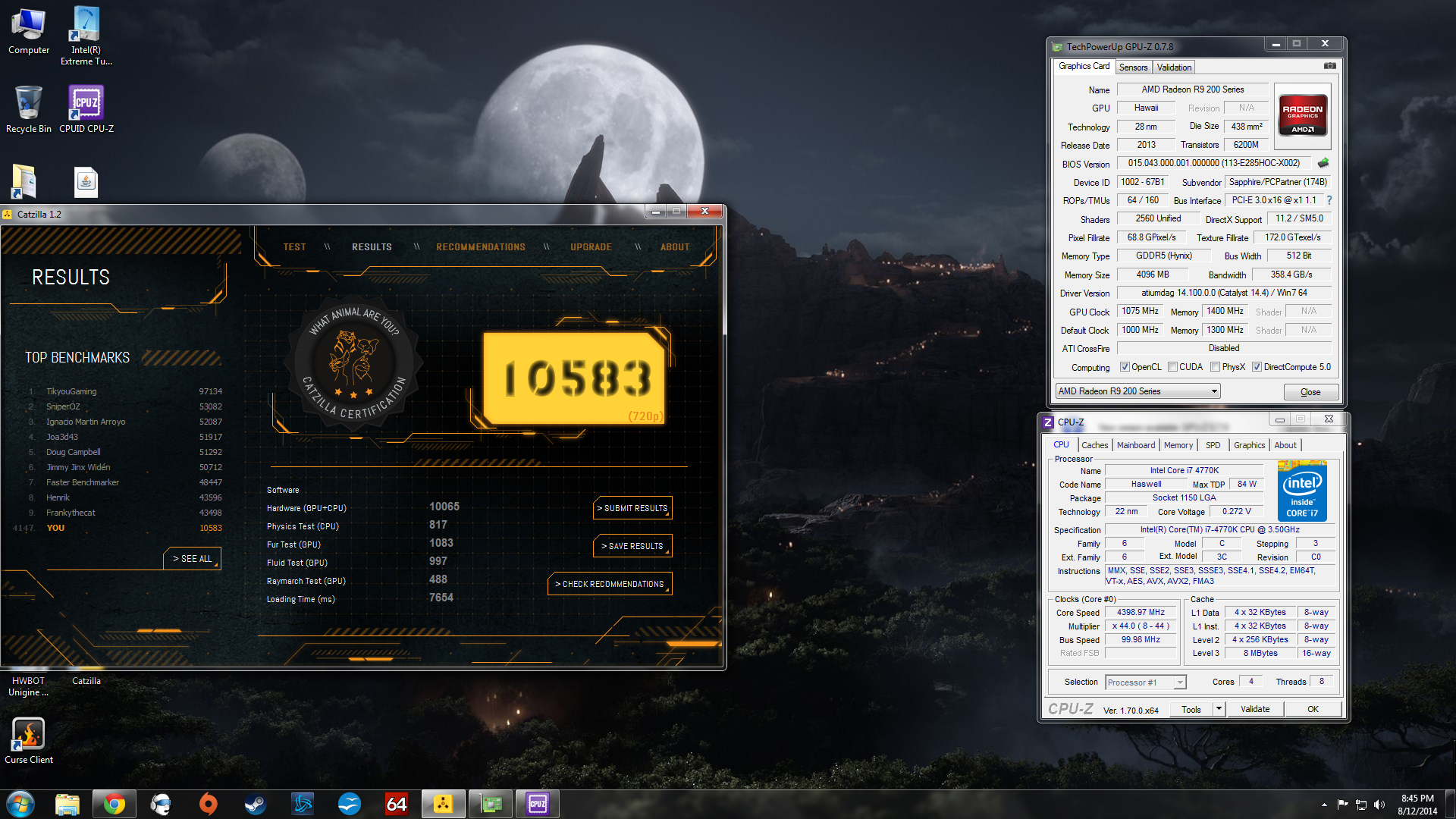Open RECOMMENDATIONS in Catzilla navigation
The image size is (1456, 819).
pos(481,247)
